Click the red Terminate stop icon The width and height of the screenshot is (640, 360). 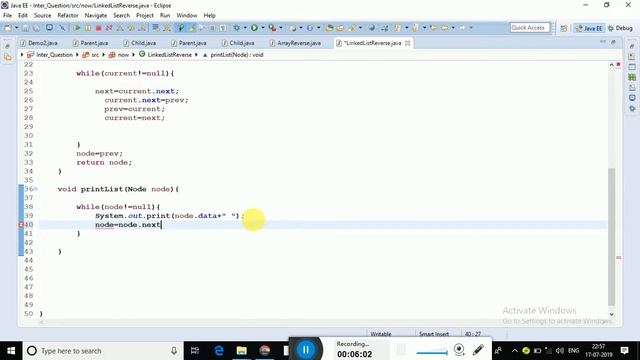[98, 28]
